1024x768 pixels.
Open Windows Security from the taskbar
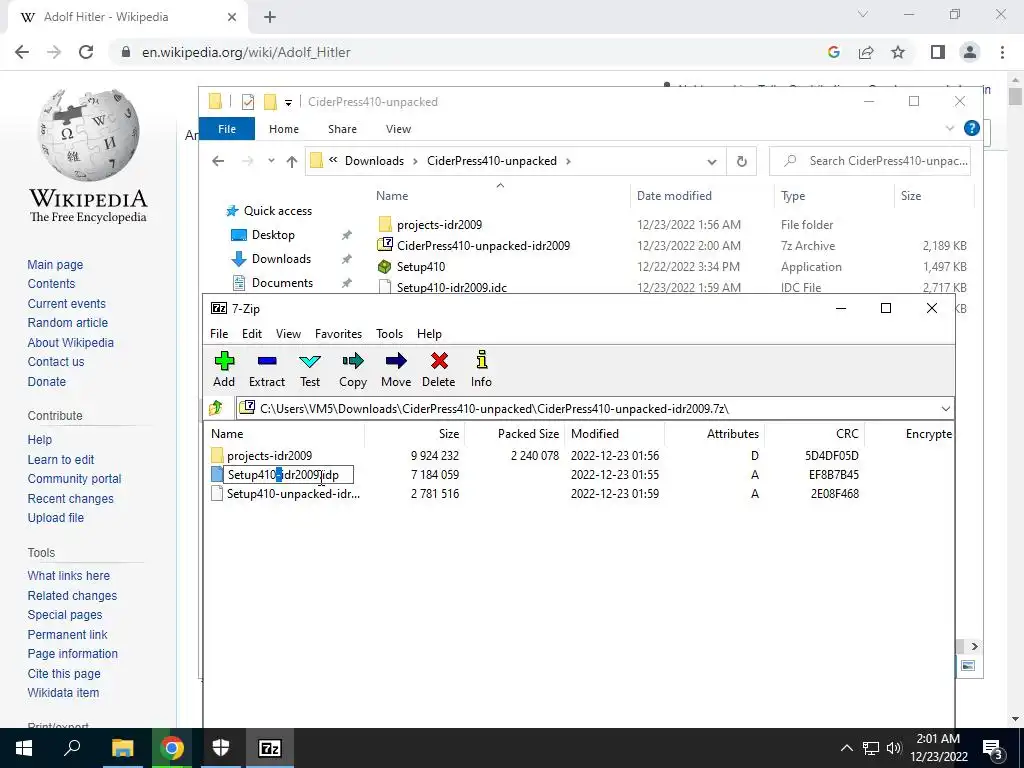click(x=221, y=748)
